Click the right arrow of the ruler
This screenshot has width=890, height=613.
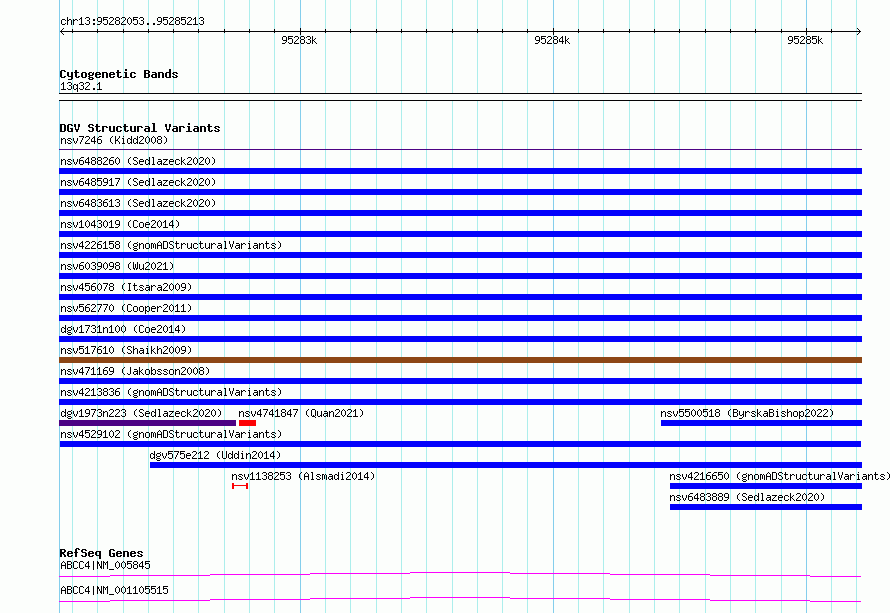pyautogui.click(x=858, y=31)
